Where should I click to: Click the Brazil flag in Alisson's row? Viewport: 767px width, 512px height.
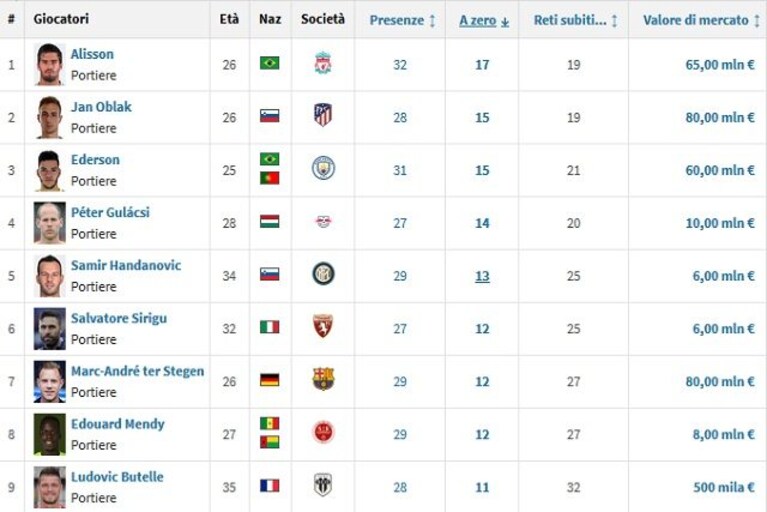270,63
